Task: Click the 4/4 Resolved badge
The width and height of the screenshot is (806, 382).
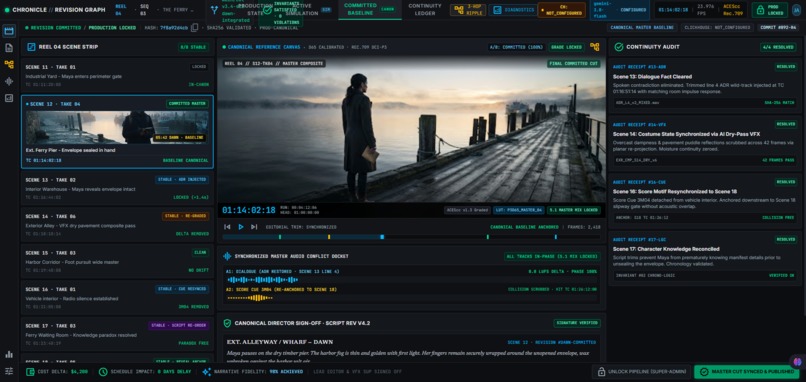Action: tap(778, 47)
